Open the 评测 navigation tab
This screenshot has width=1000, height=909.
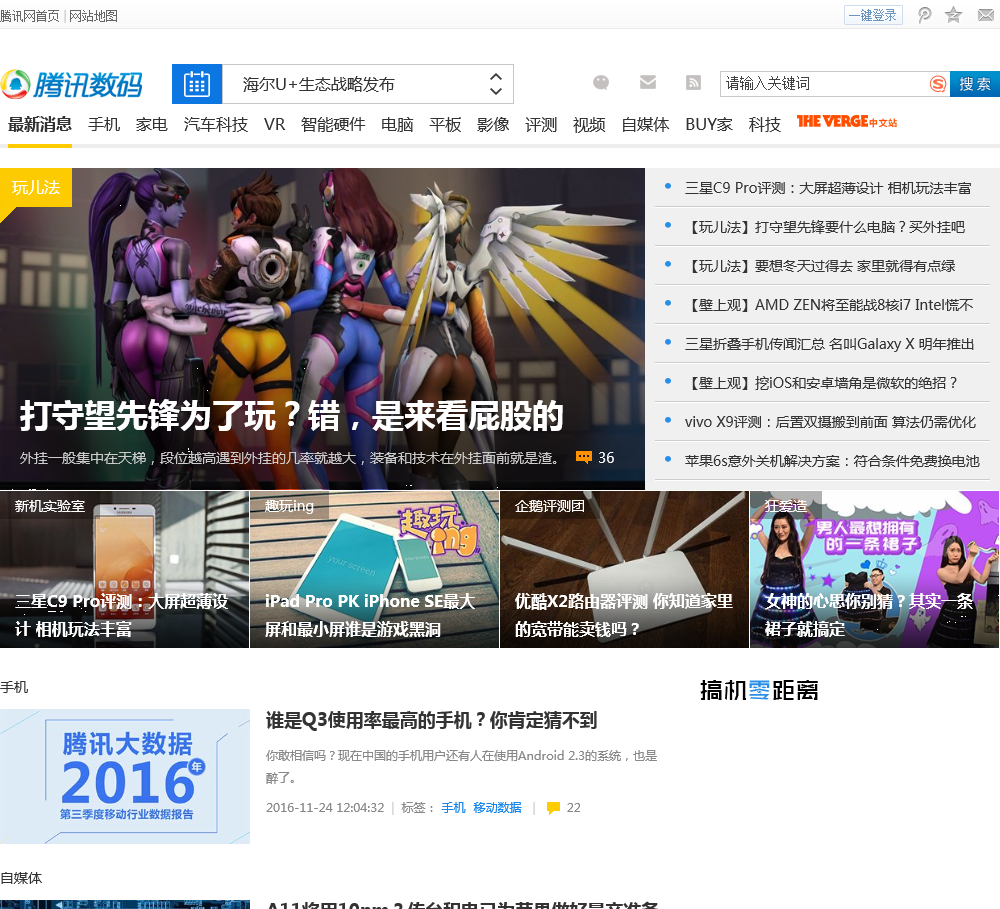[541, 125]
